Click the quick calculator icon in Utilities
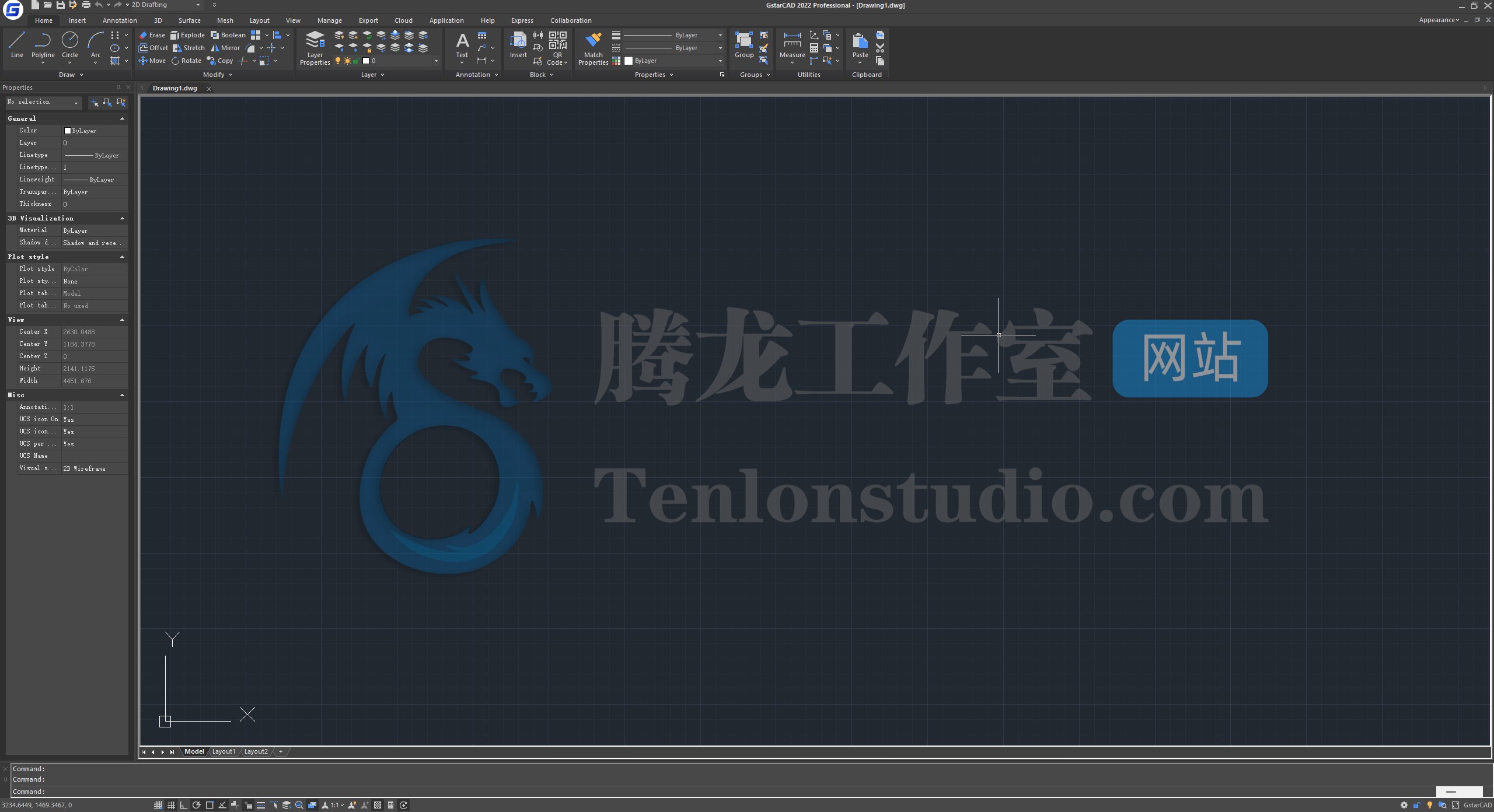The height and width of the screenshot is (812, 1494). pos(814,48)
